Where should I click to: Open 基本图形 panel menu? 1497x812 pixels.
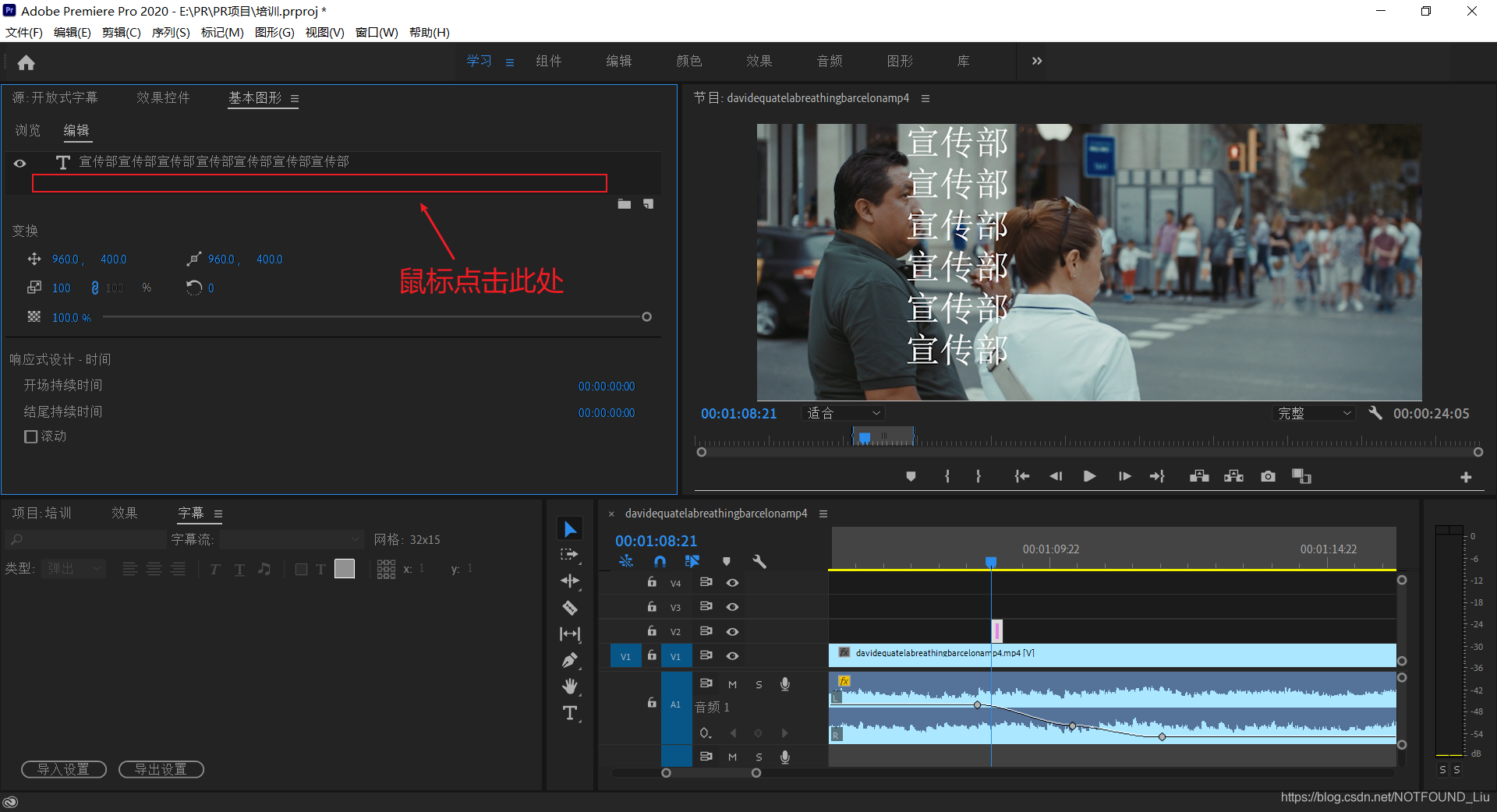coord(295,98)
